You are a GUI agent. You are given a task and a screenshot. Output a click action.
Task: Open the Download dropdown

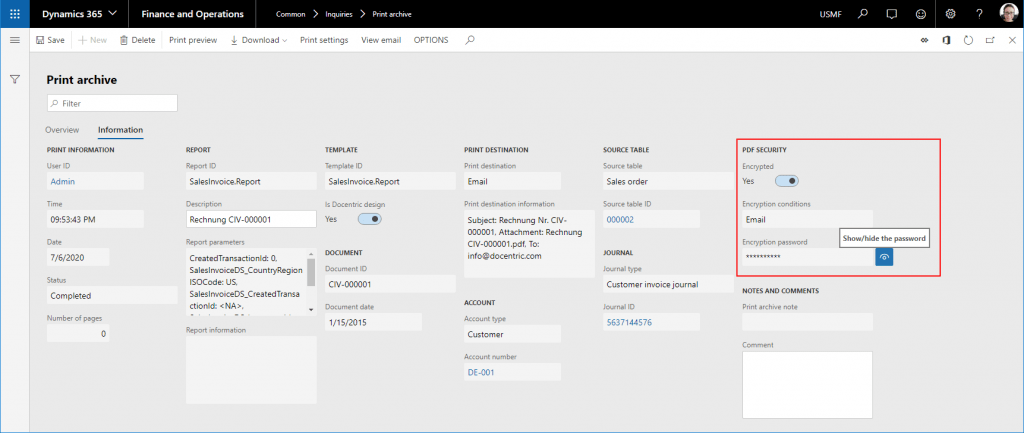[259, 40]
